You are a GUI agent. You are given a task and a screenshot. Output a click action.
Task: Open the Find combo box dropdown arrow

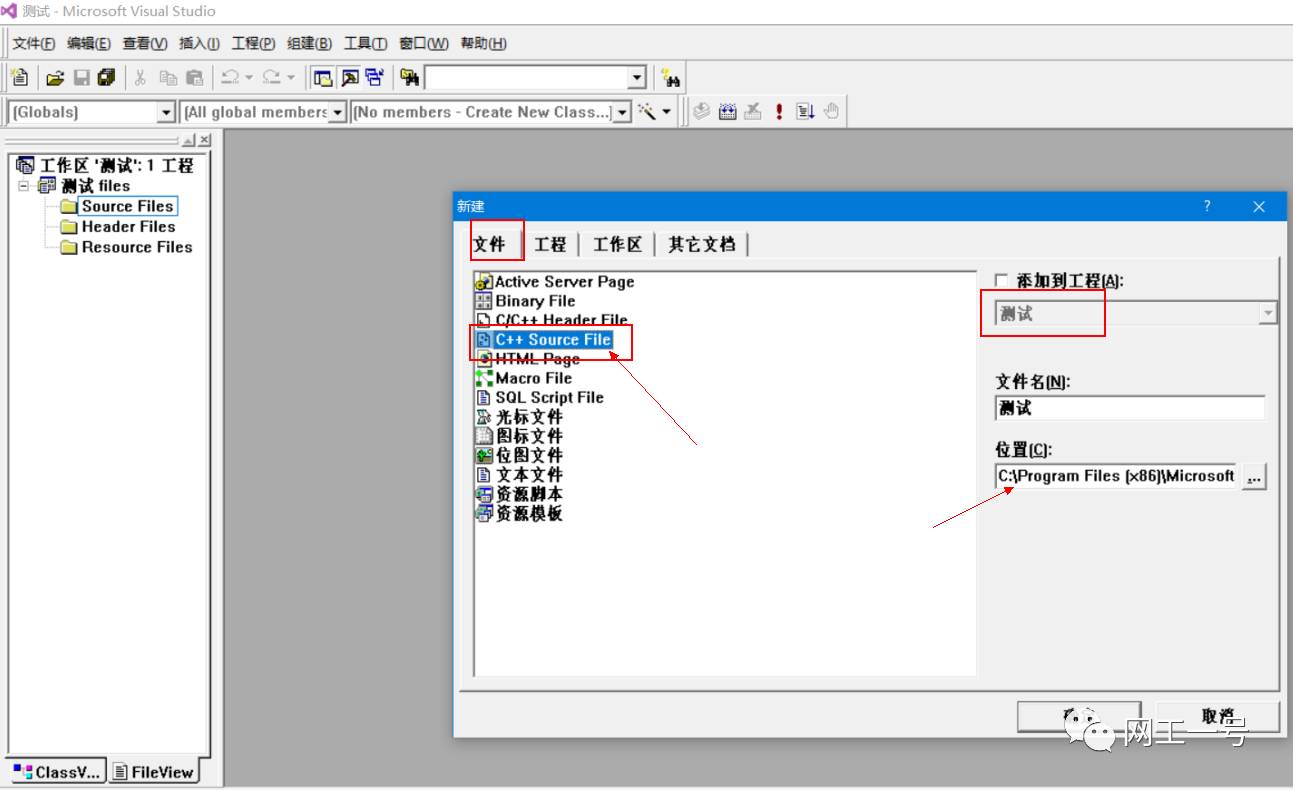(637, 78)
